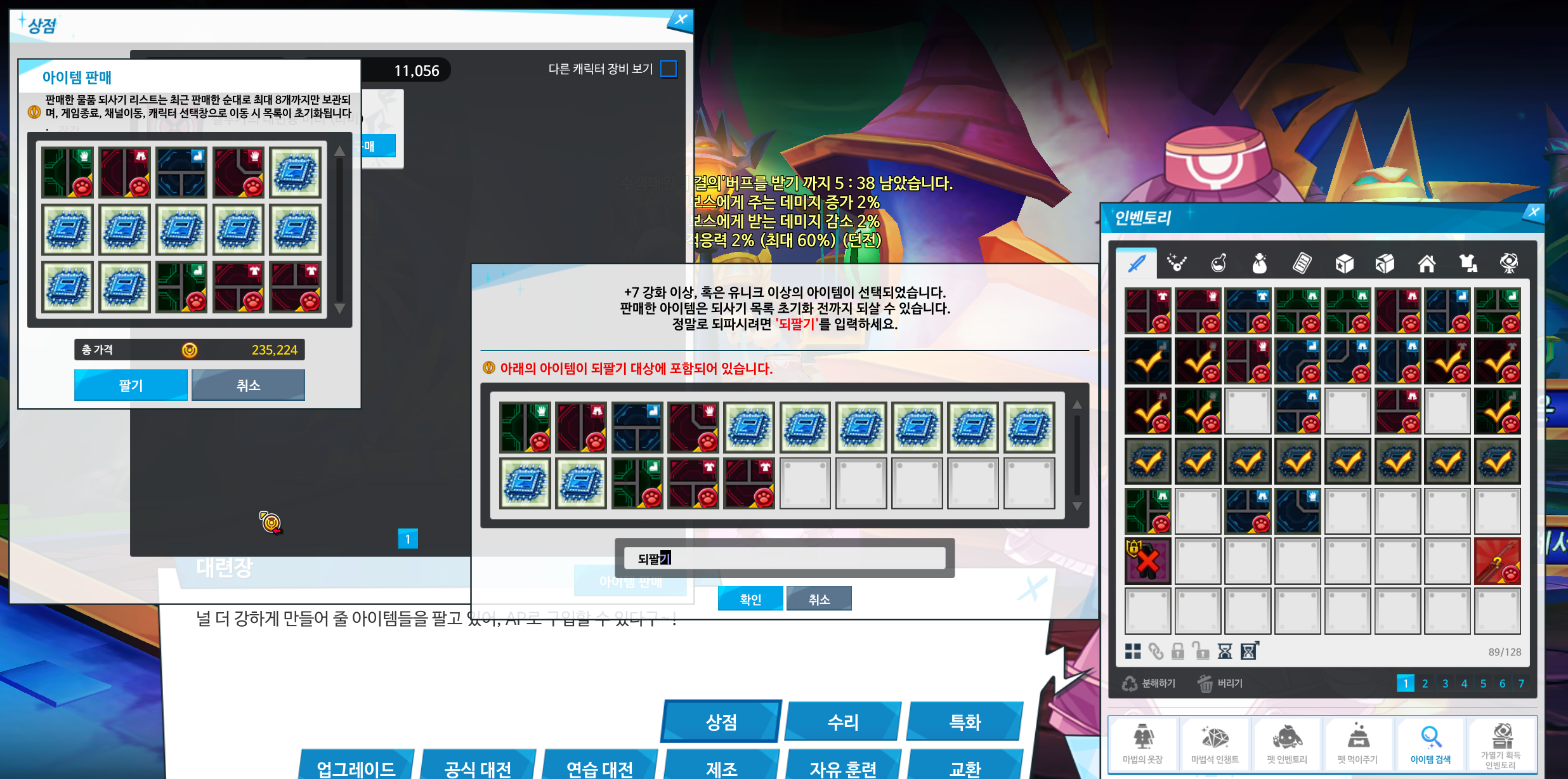
Task: Click shop page number 1
Action: click(x=408, y=539)
